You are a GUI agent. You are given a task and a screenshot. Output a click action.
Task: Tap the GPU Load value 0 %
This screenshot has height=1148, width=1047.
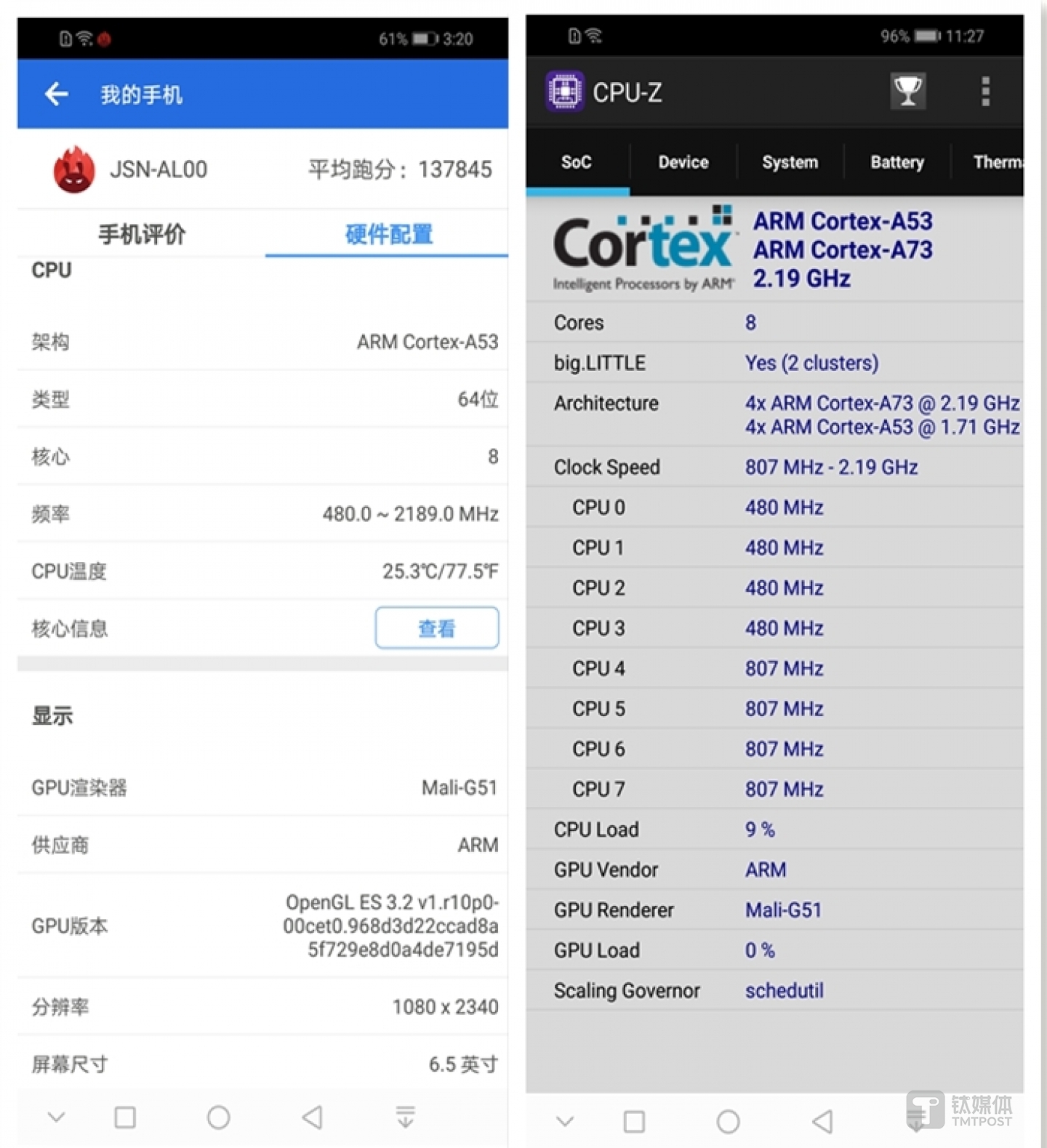tap(760, 950)
